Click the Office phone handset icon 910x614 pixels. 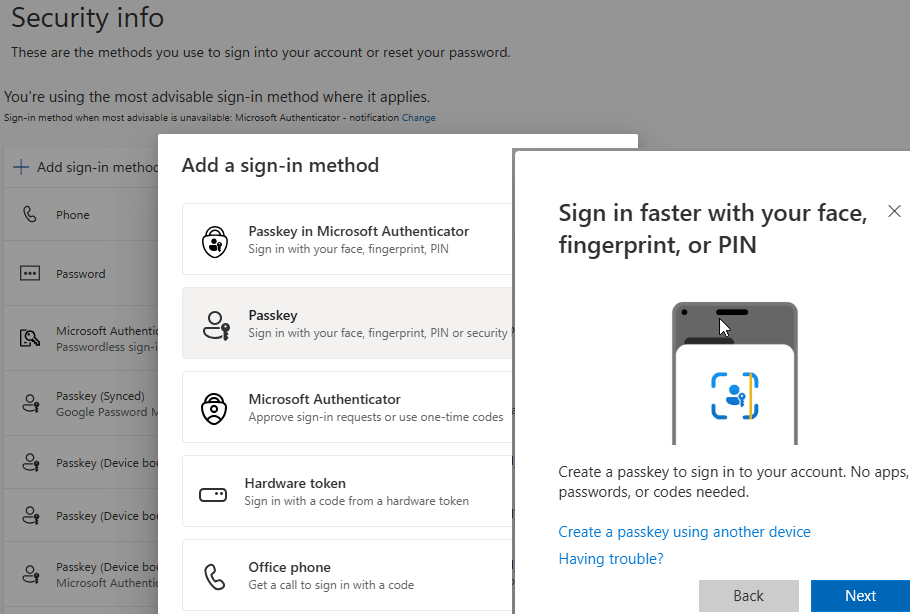pyautogui.click(x=215, y=577)
